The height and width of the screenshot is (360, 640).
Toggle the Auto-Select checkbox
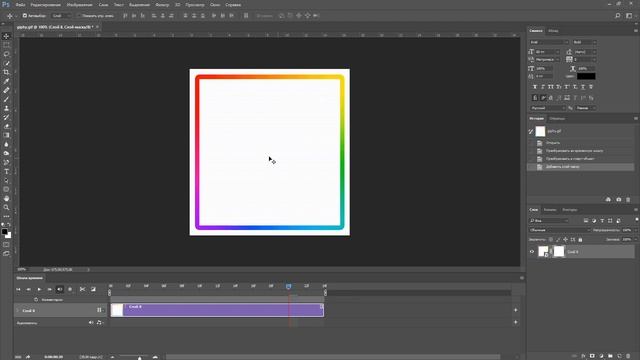(x=24, y=16)
